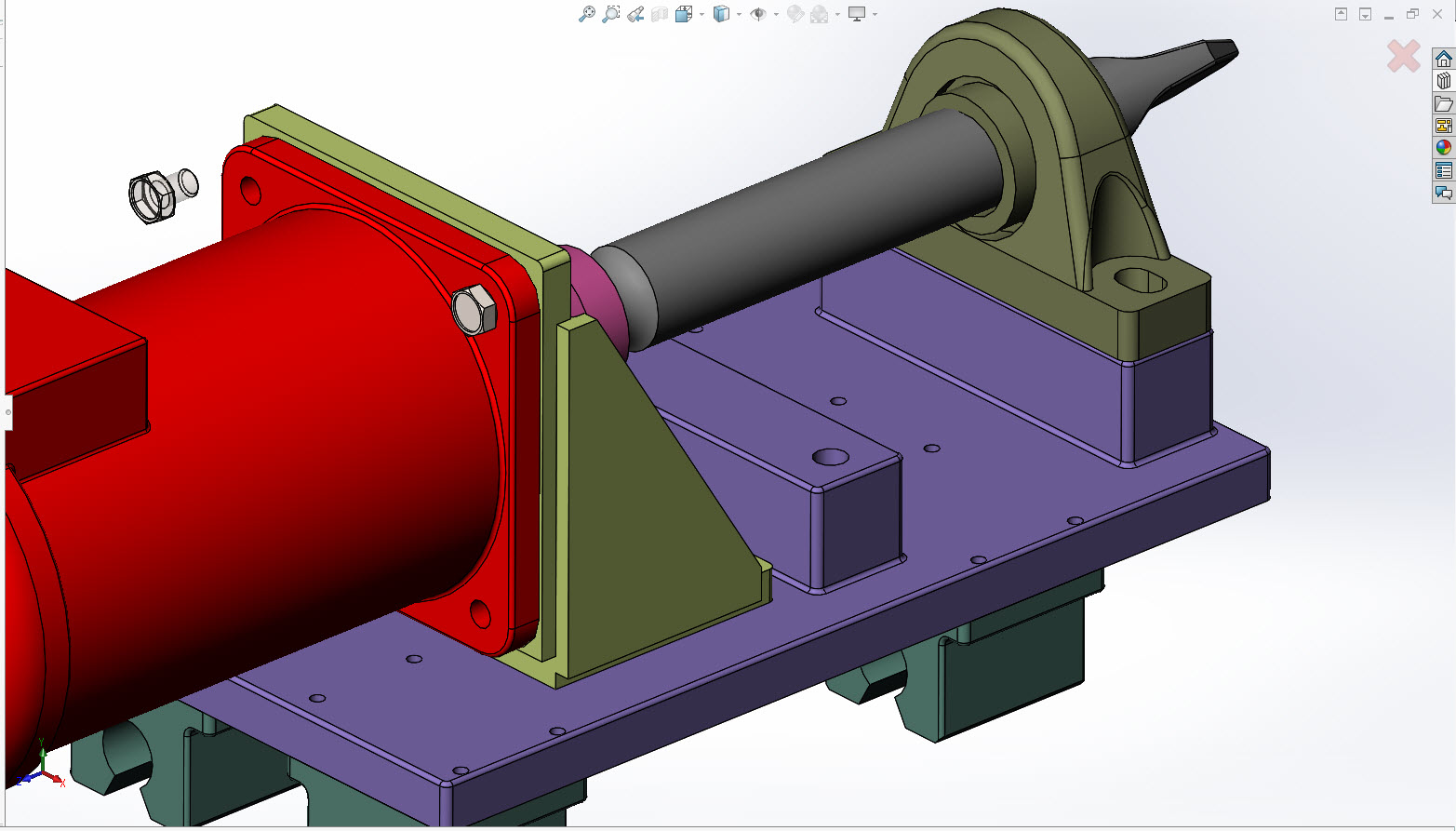Select the bearing base mounting hole

(x=1141, y=279)
